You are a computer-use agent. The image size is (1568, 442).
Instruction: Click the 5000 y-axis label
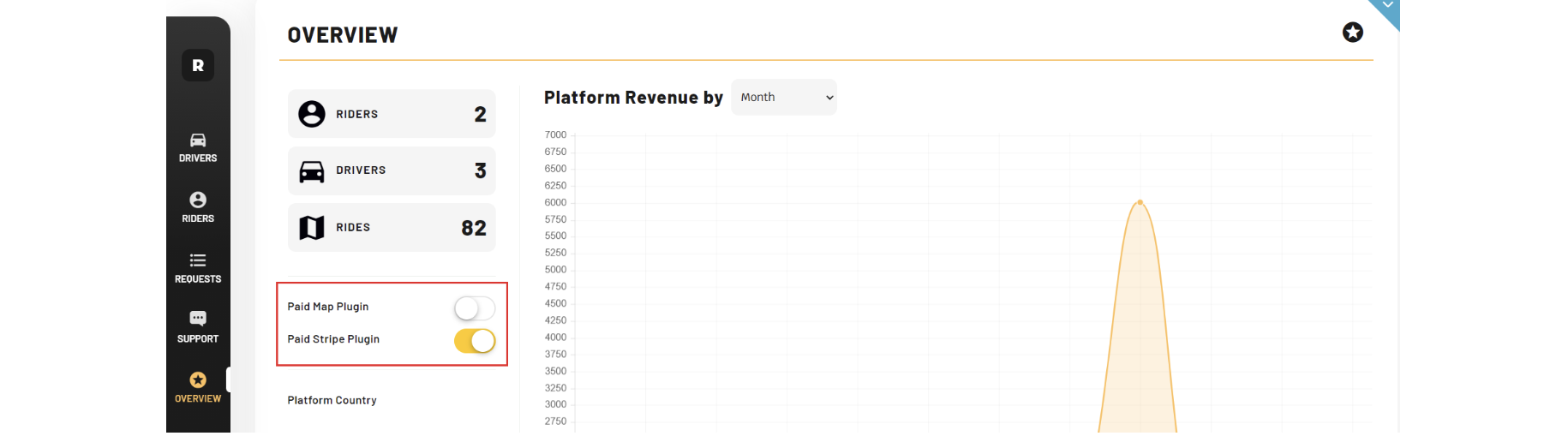555,270
